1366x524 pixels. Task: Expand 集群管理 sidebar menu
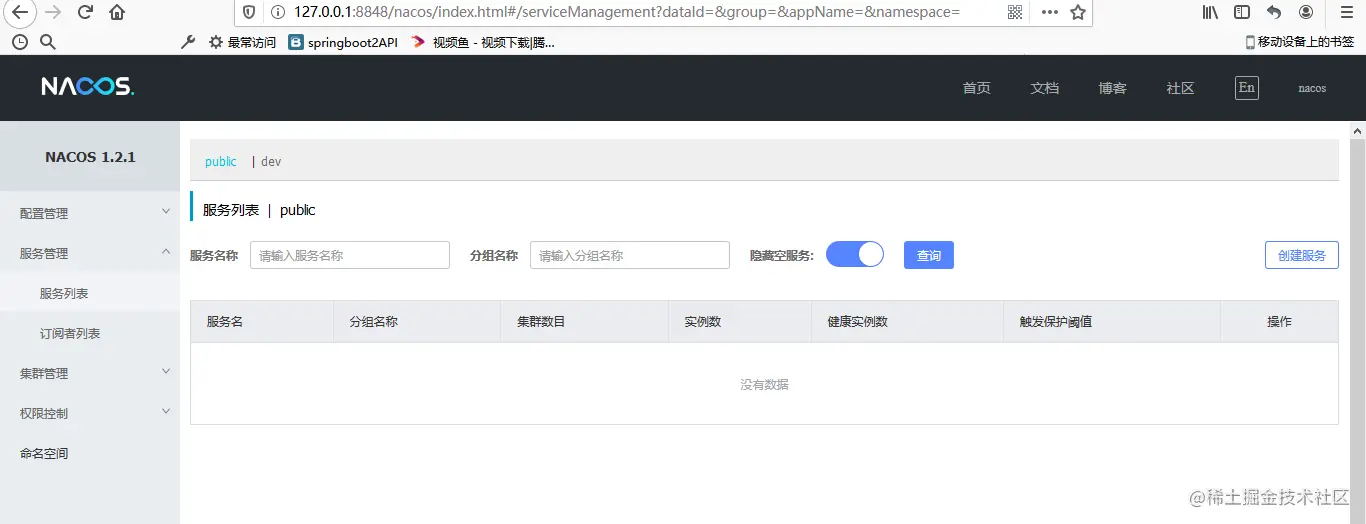90,373
